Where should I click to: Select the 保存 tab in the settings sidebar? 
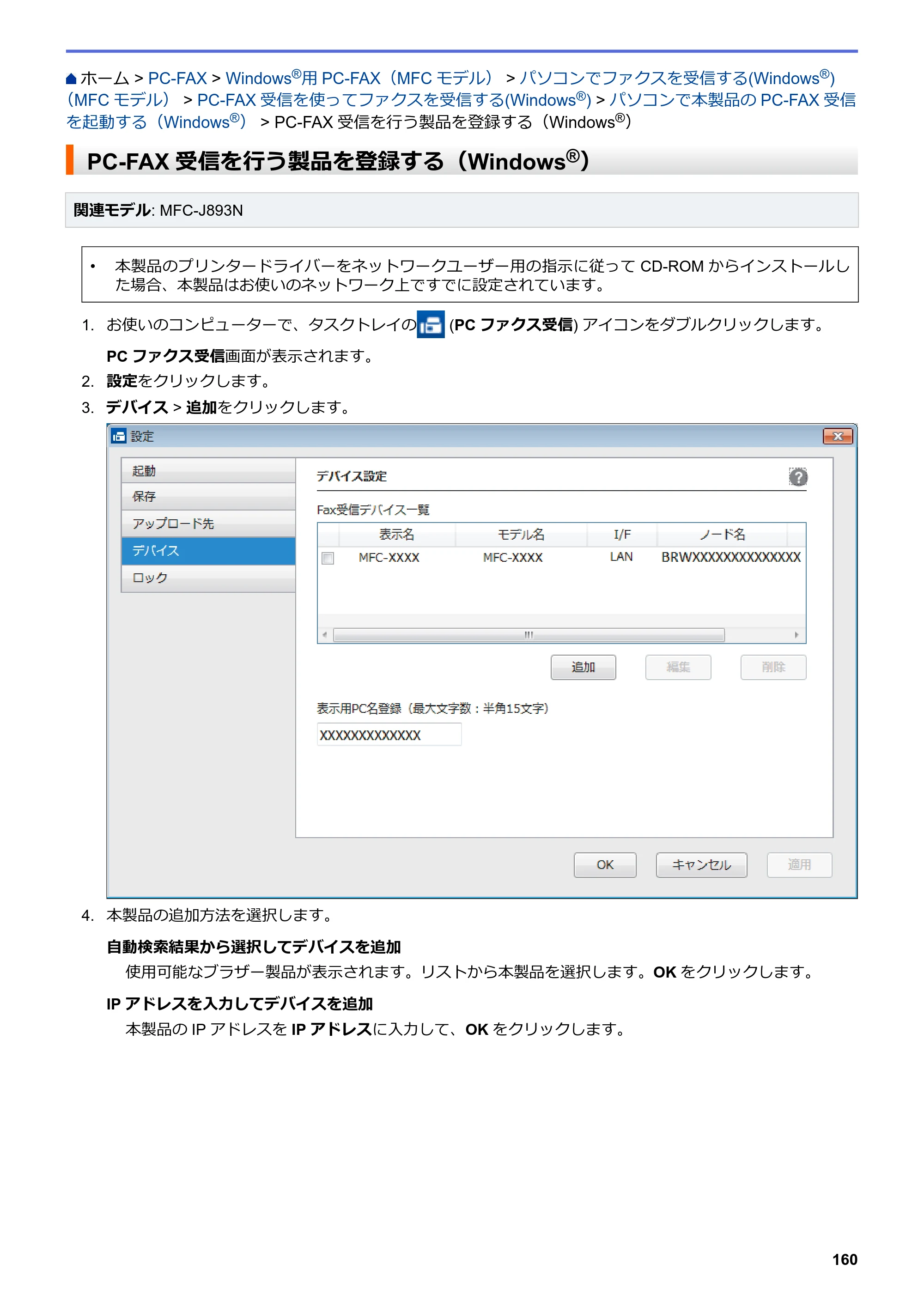tap(208, 496)
